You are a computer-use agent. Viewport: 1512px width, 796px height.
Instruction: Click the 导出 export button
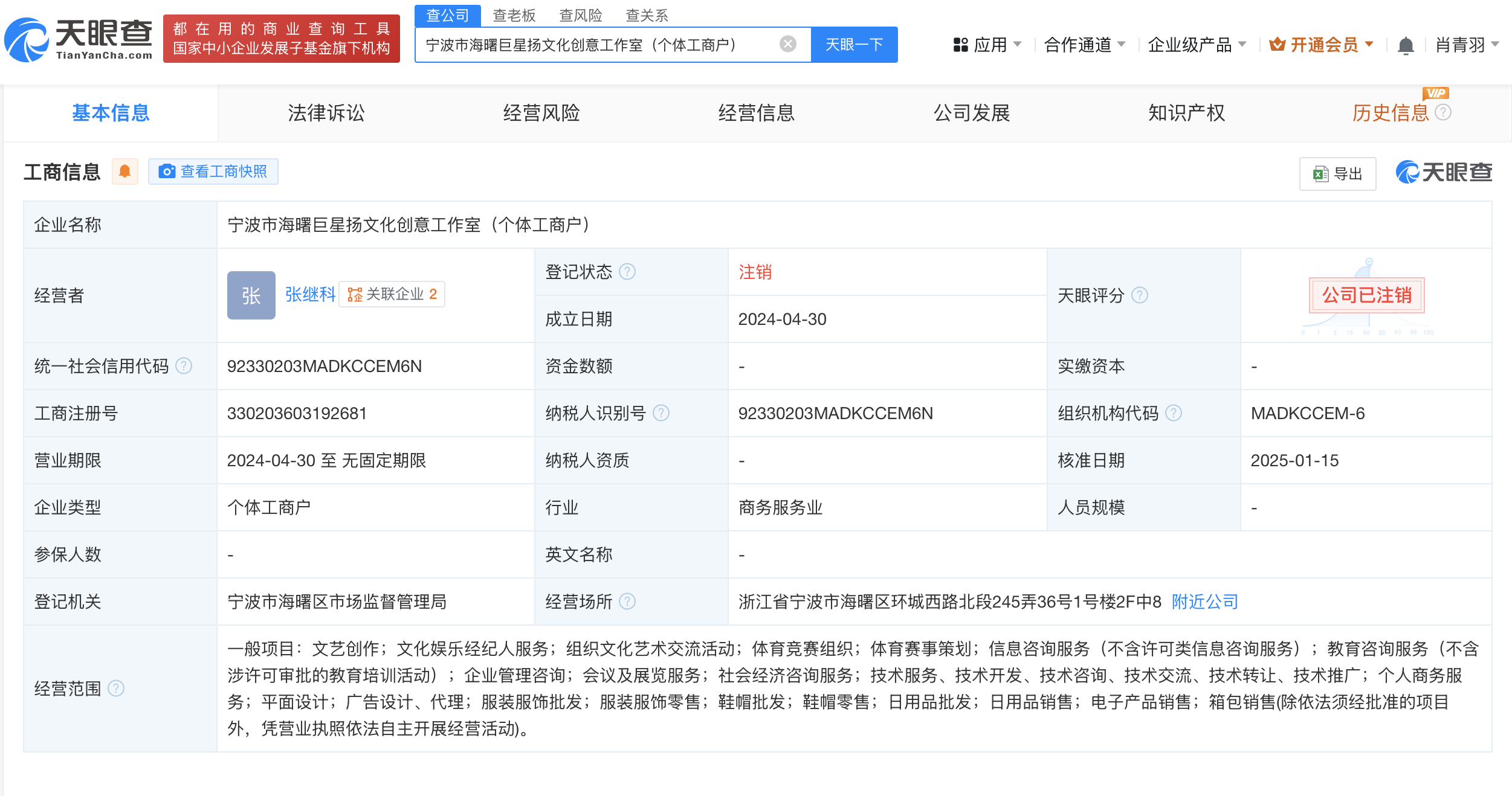click(1337, 174)
